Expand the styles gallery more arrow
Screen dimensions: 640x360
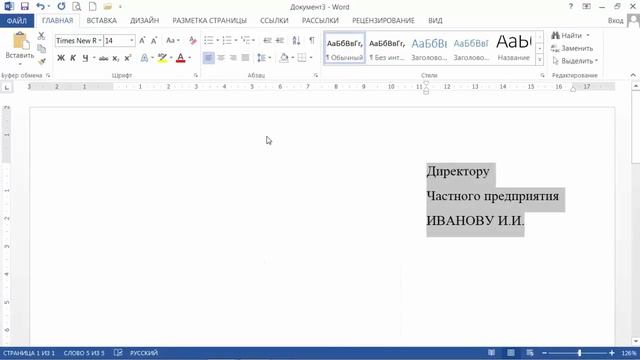click(540, 60)
